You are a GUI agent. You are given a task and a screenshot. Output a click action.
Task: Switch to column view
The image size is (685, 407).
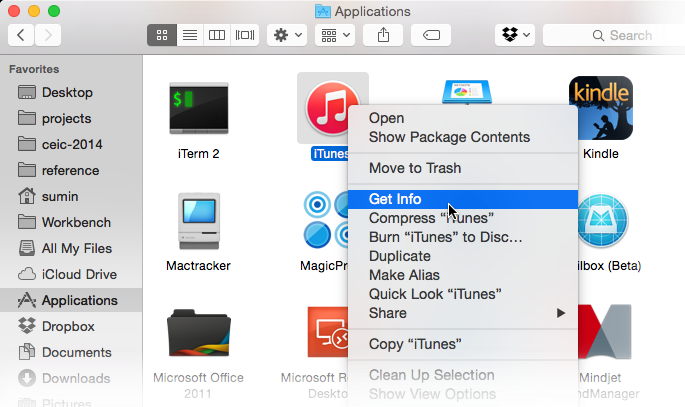pyautogui.click(x=217, y=35)
